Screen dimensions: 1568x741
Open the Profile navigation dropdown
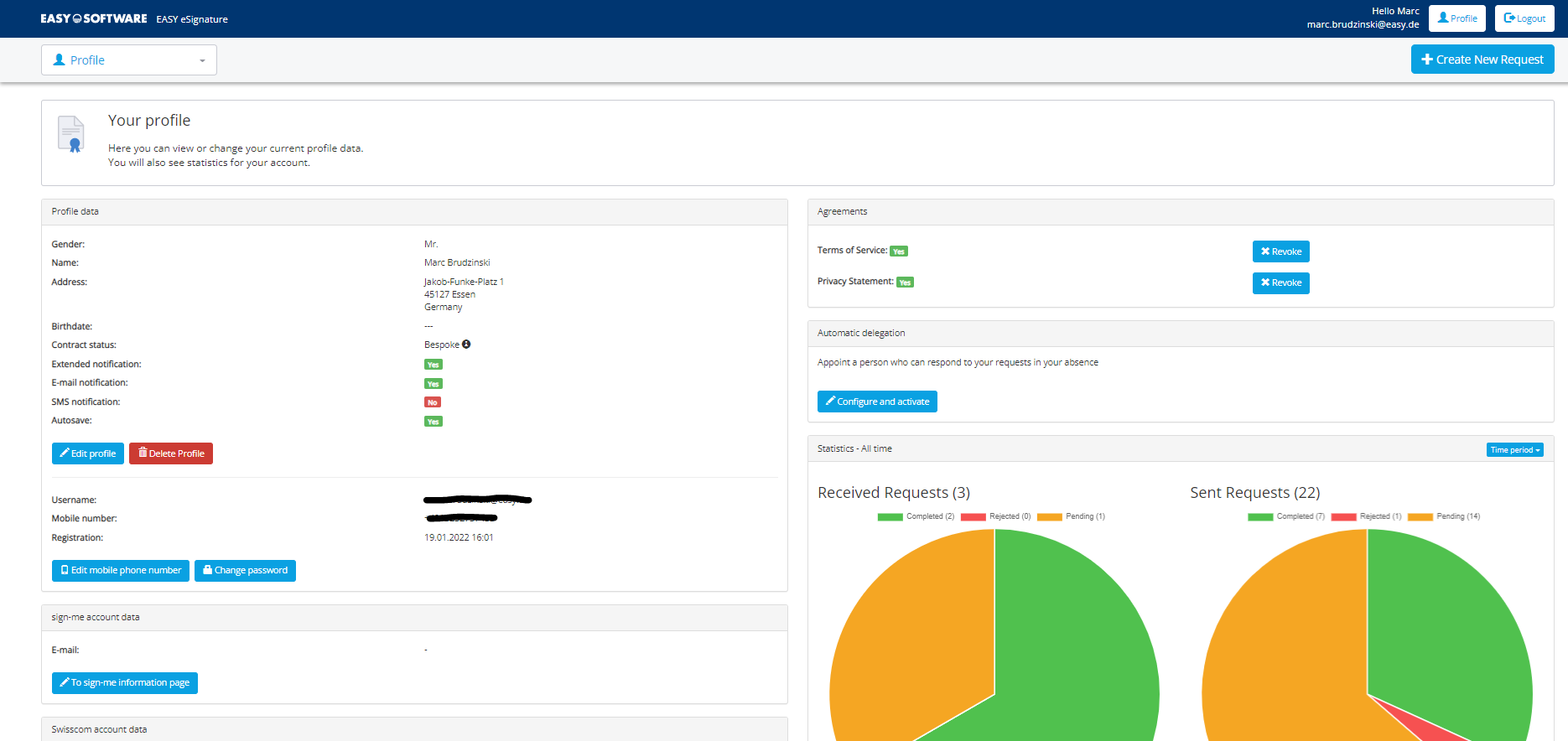[129, 60]
